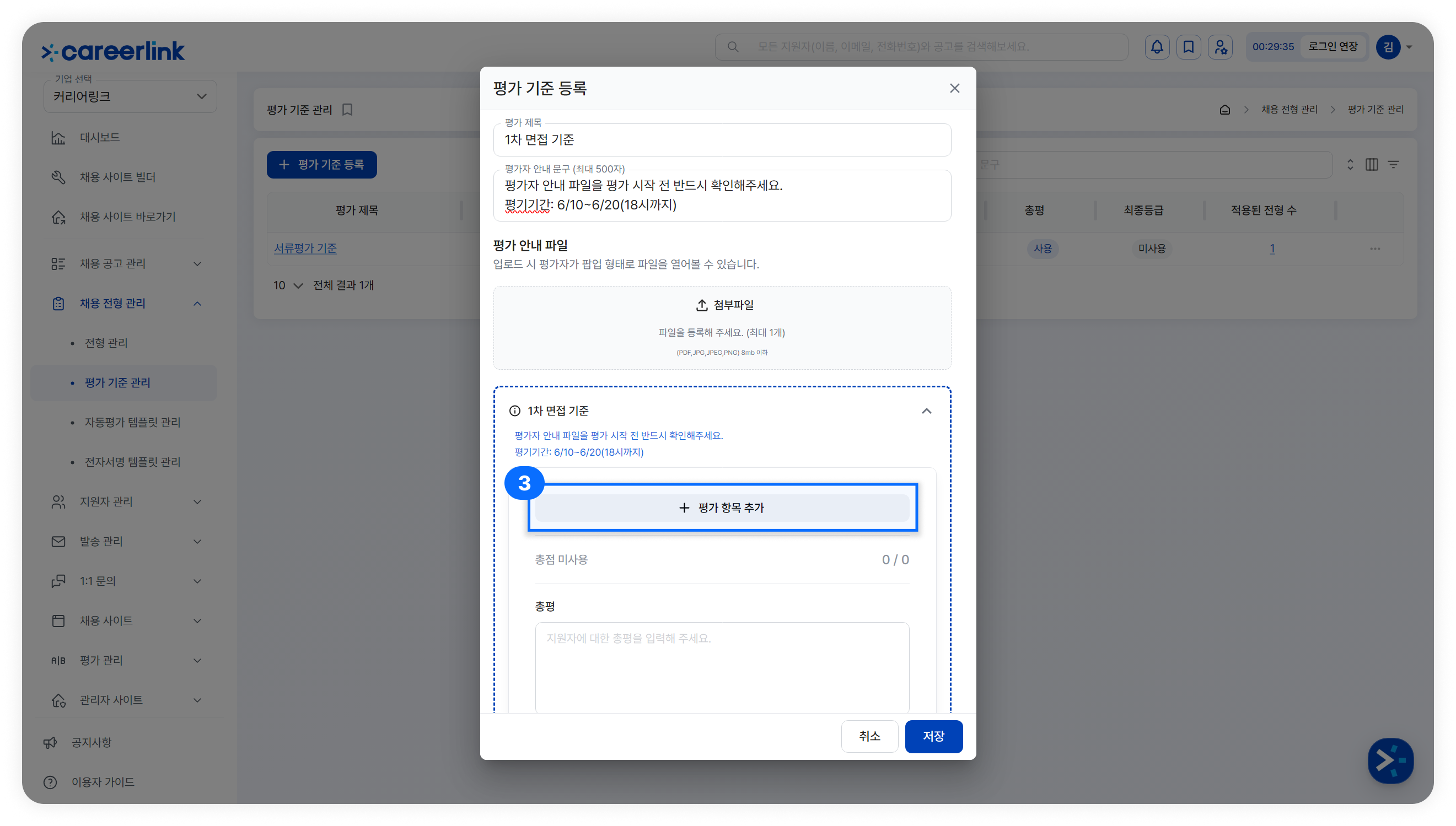Collapse the 채용 전형 관리 menu
The height and width of the screenshot is (826, 1456).
click(197, 304)
